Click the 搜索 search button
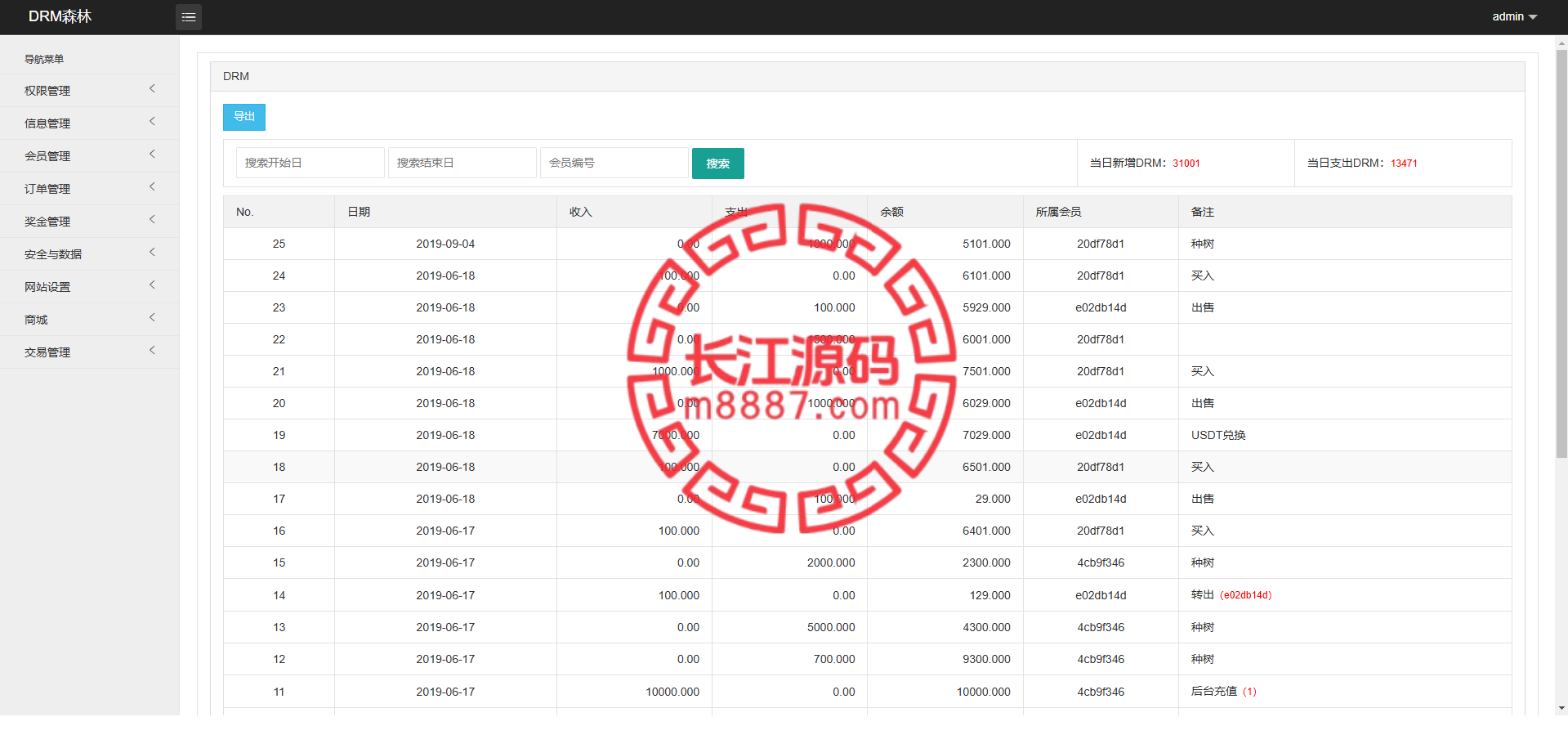 point(718,164)
